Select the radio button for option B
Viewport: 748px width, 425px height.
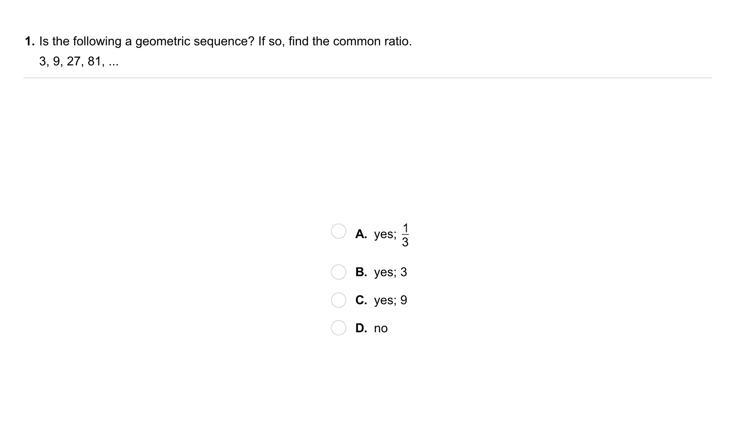click(x=338, y=272)
